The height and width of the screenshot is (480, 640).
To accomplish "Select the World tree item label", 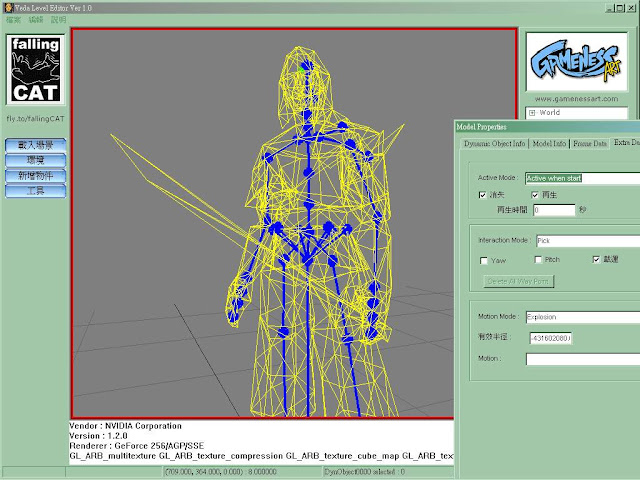I will pyautogui.click(x=549, y=112).
